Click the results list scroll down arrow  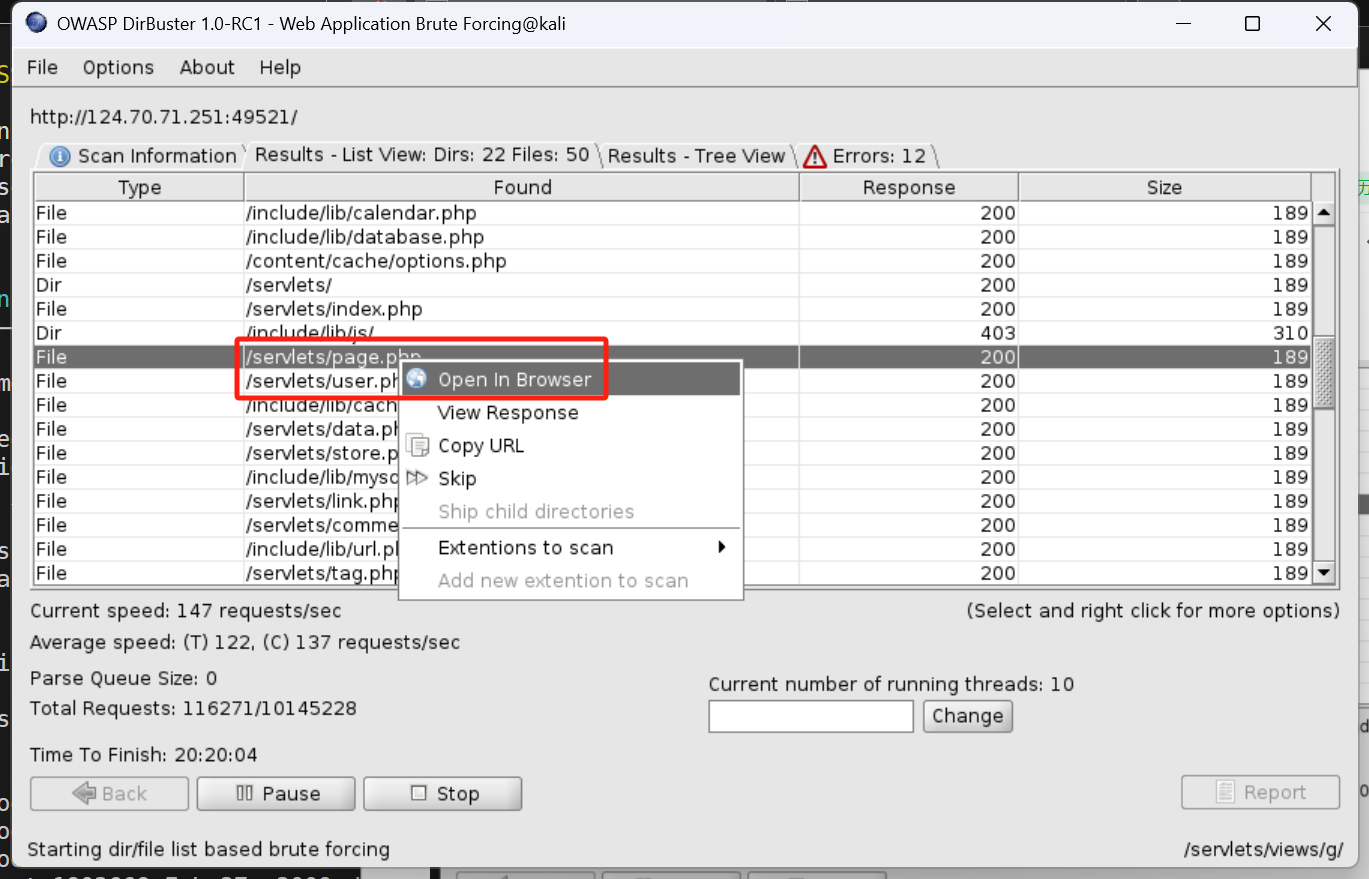click(x=1324, y=573)
